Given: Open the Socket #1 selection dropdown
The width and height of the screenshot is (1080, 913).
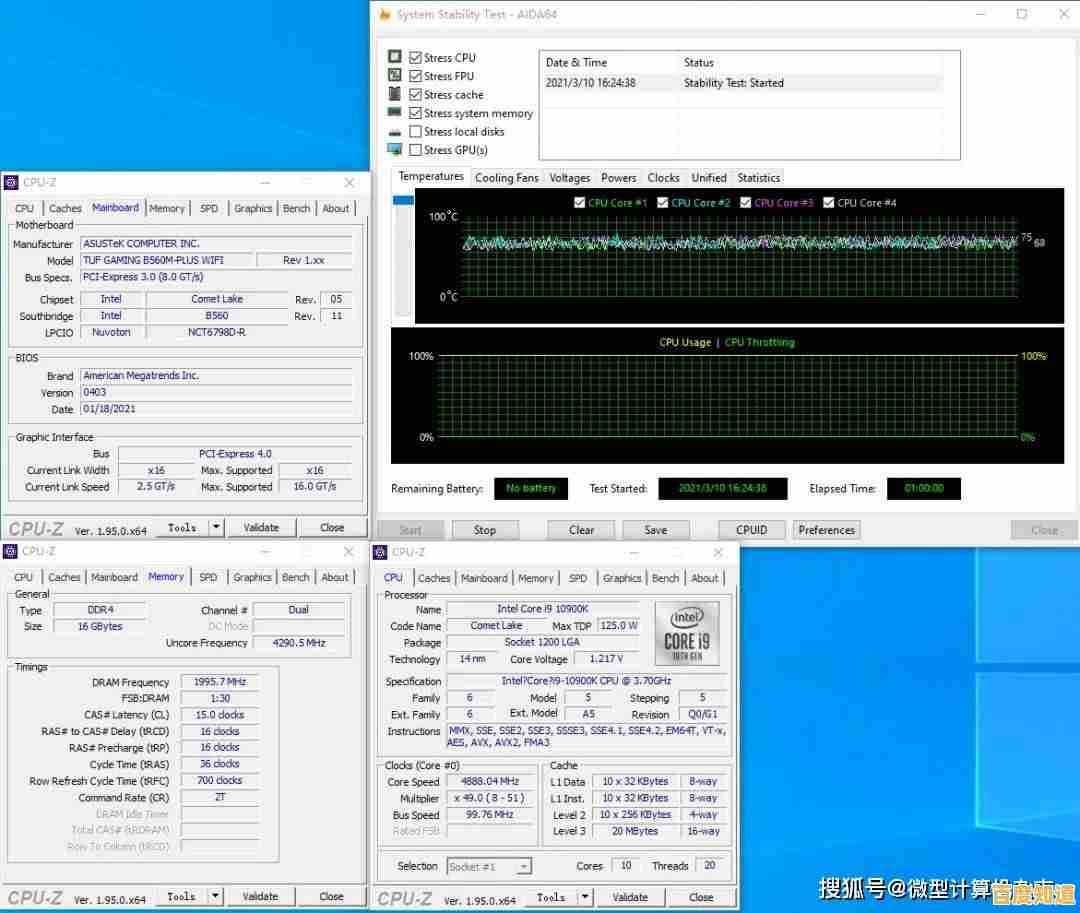Looking at the screenshot, I should (489, 866).
